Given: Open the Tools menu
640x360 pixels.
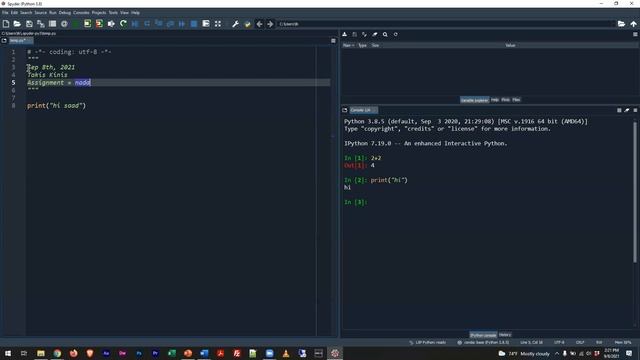Looking at the screenshot, I should click(113, 13).
